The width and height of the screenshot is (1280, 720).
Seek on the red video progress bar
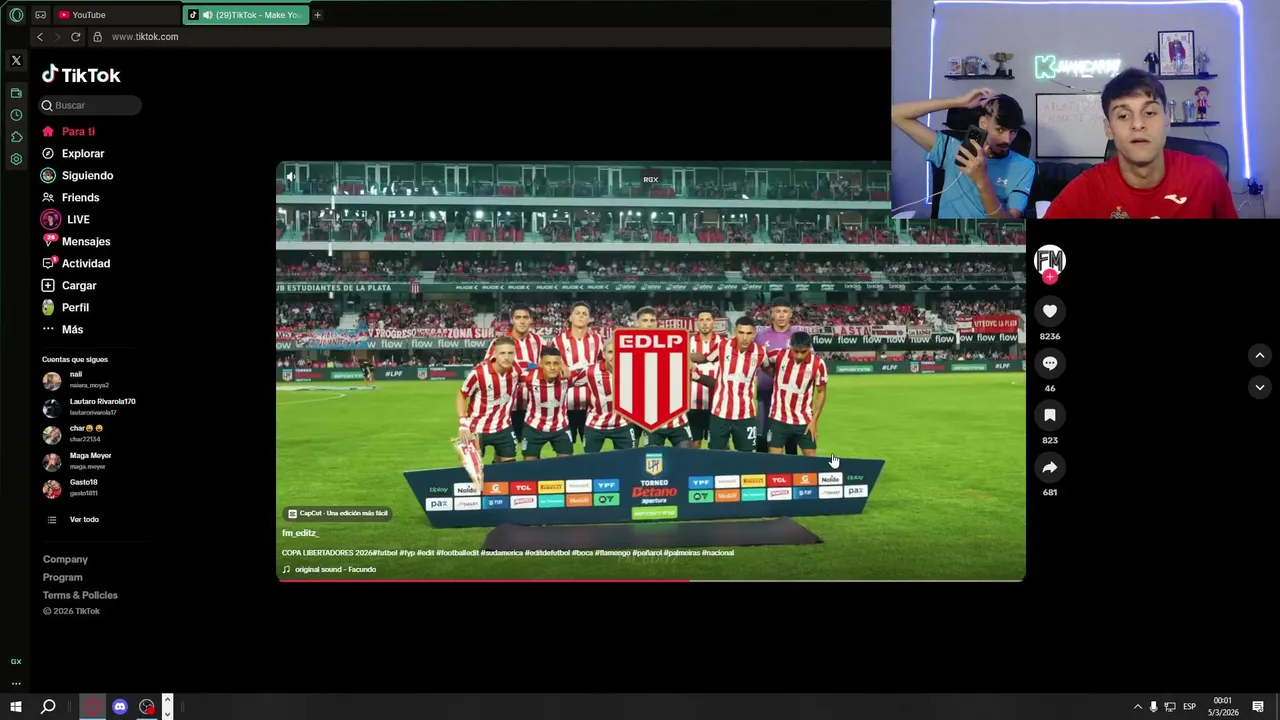(x=651, y=580)
